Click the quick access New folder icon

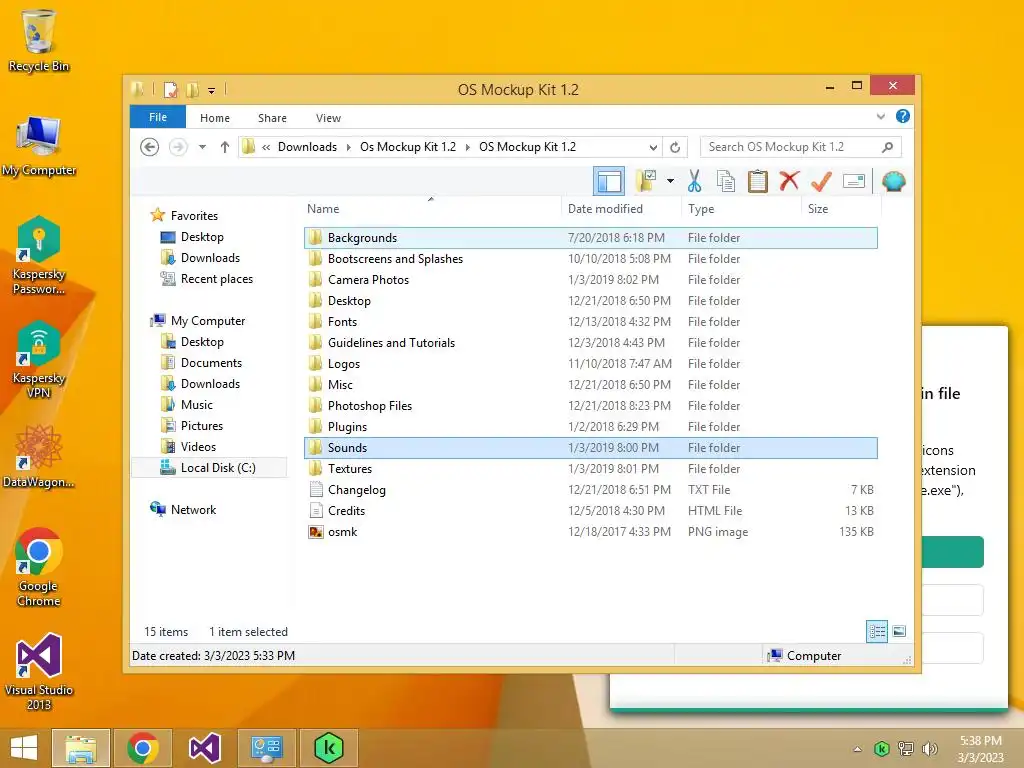192,89
